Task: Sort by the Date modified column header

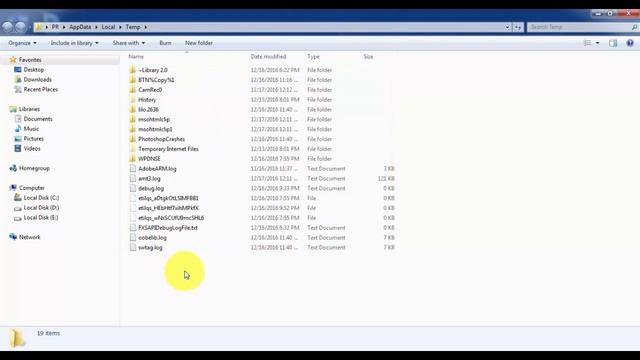Action: [268, 56]
